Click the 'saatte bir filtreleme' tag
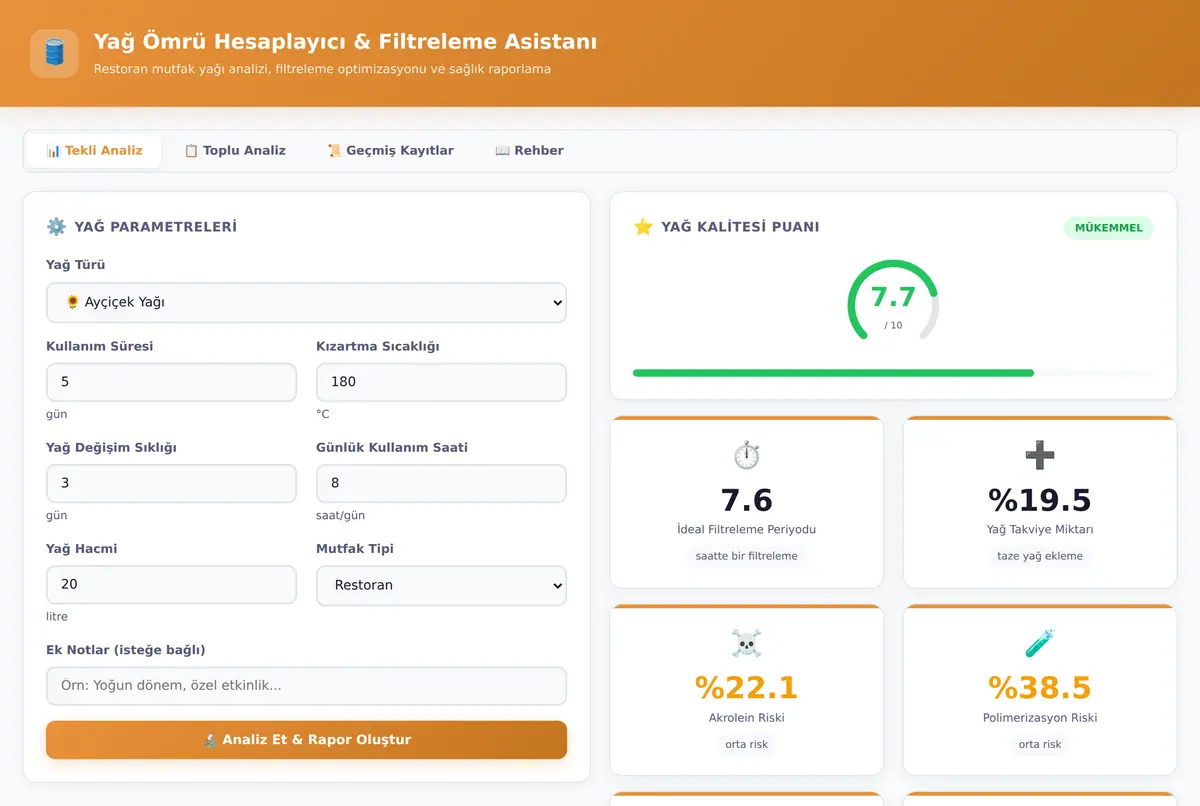 (x=746, y=556)
